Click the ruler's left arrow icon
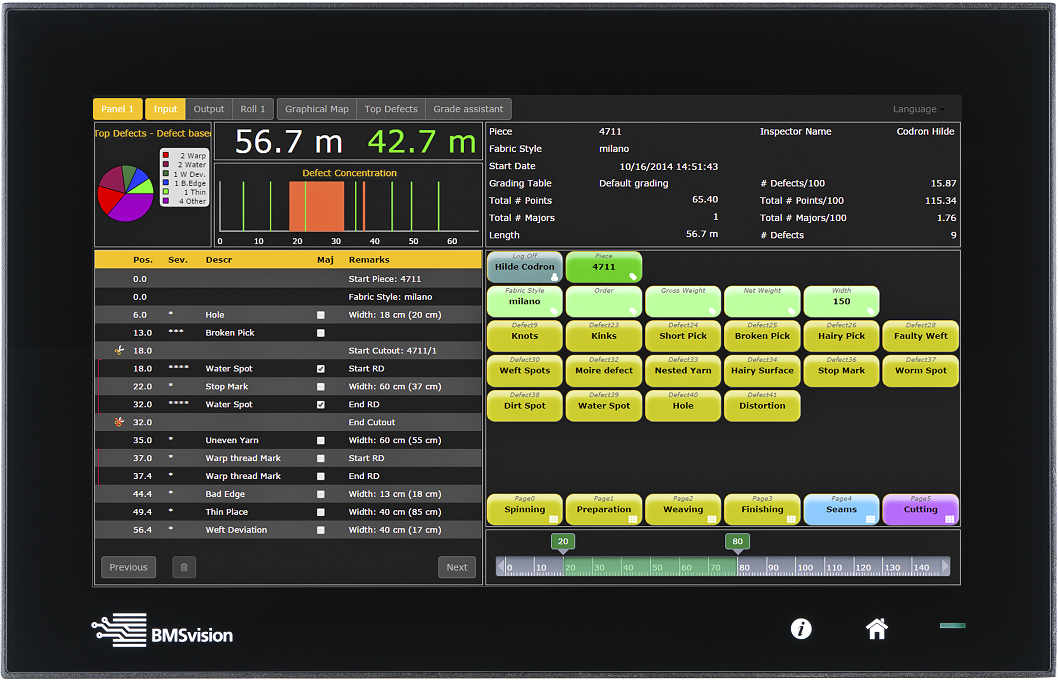The width and height of the screenshot is (1058, 680). (501, 567)
